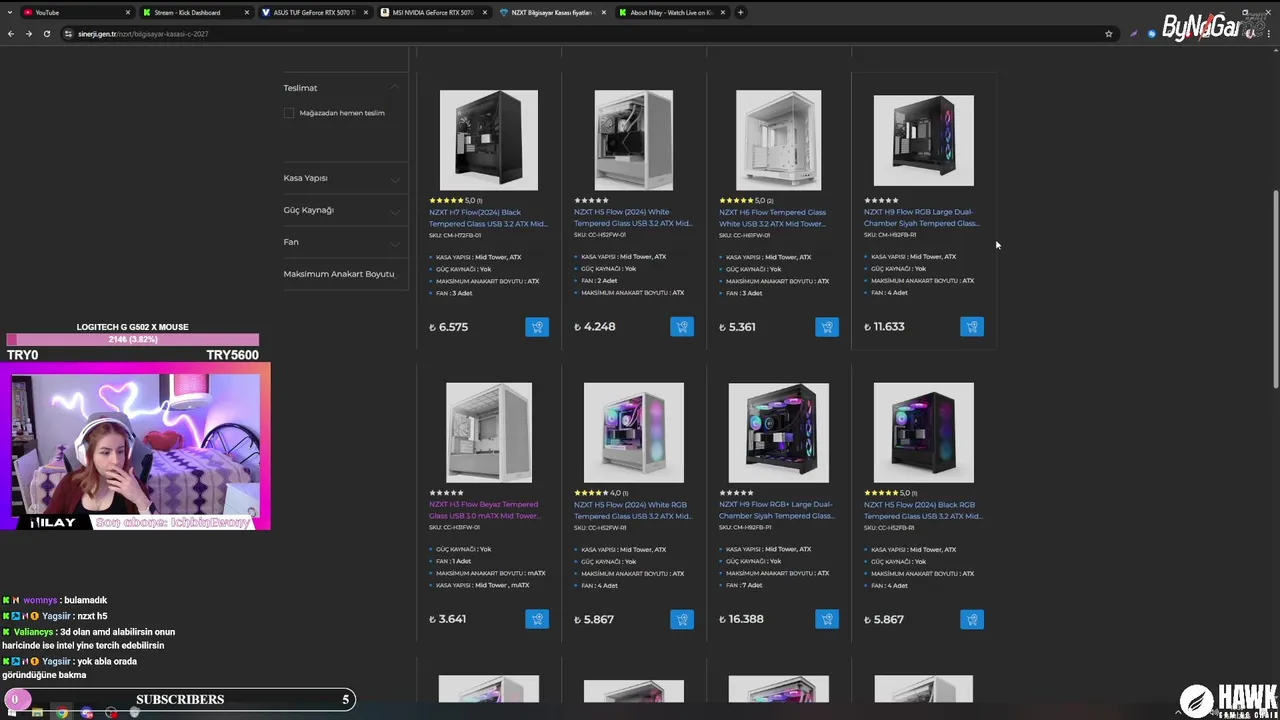Open the NZXT H9 Flow RGB+ Large Dual-Chamber link
The width and height of the screenshot is (1280, 720).
tap(777, 510)
